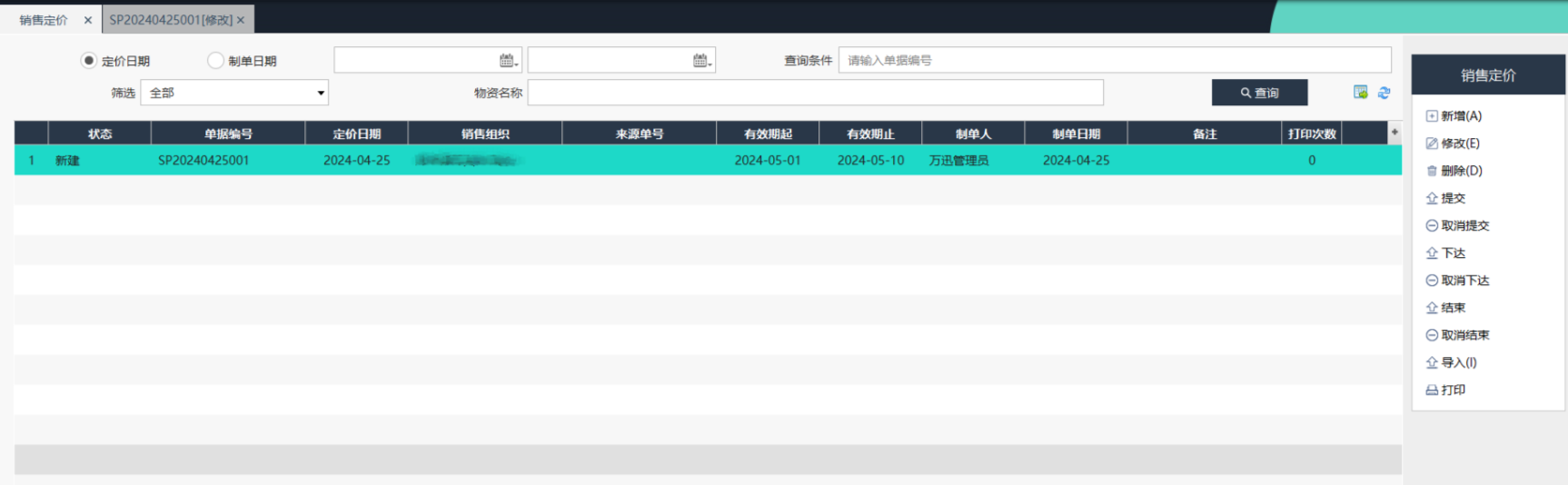Click the 新增(A) add icon
The width and height of the screenshot is (1568, 485).
click(x=1432, y=116)
